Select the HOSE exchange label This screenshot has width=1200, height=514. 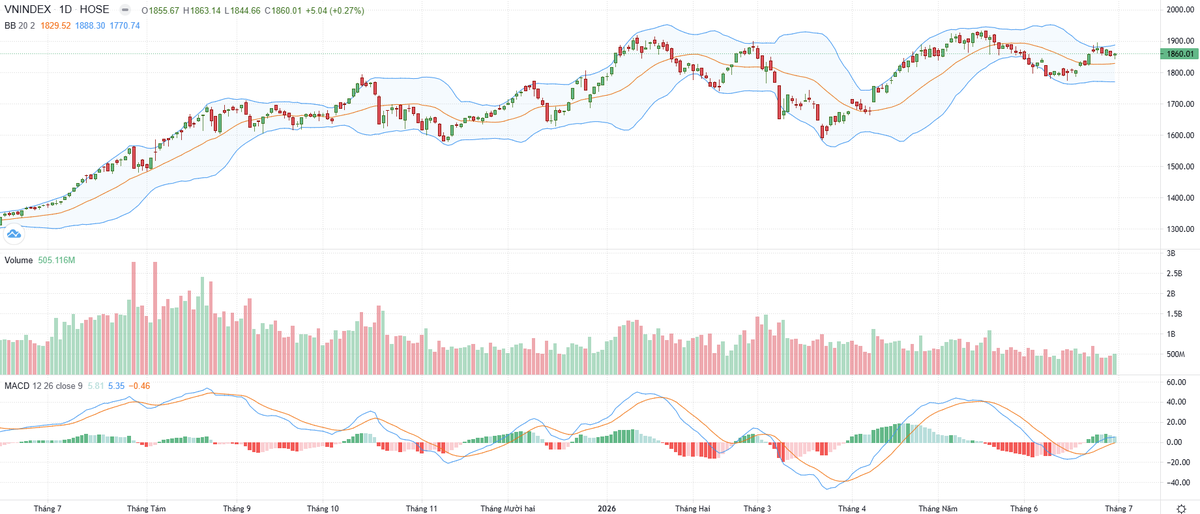point(95,10)
